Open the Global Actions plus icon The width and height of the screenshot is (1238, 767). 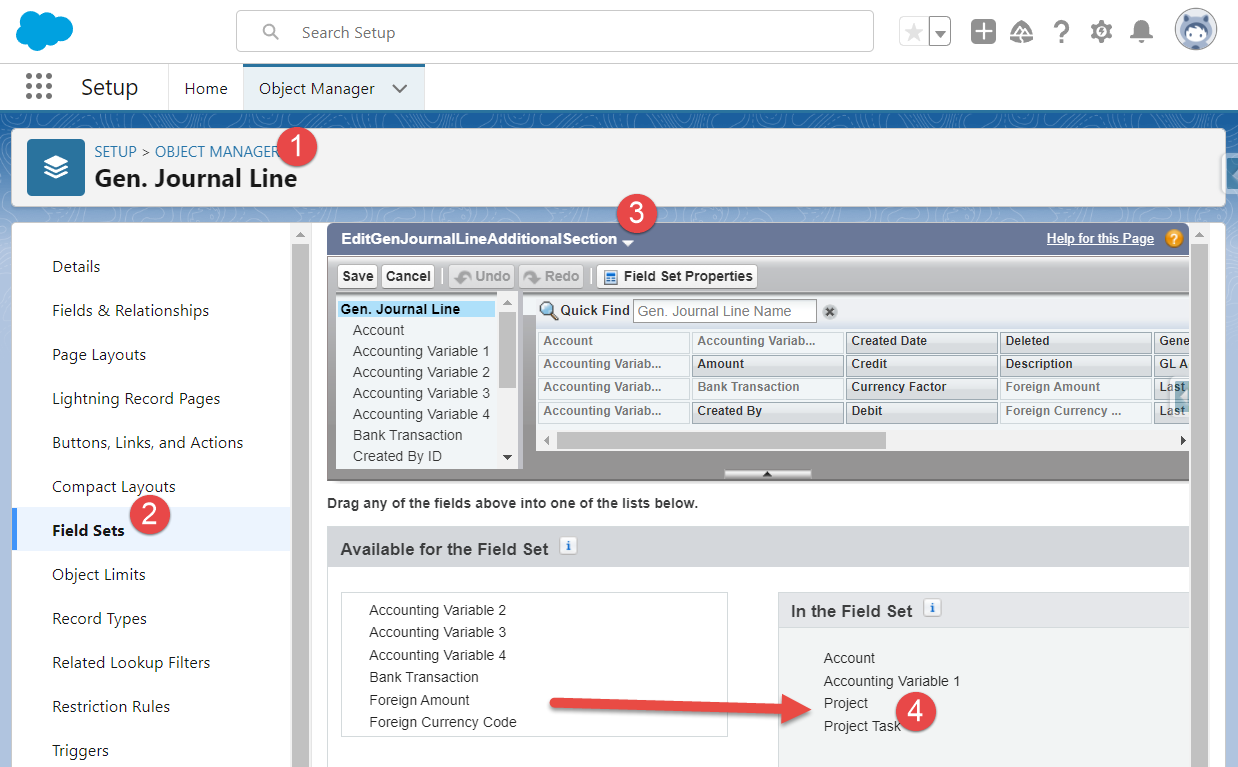tap(984, 32)
